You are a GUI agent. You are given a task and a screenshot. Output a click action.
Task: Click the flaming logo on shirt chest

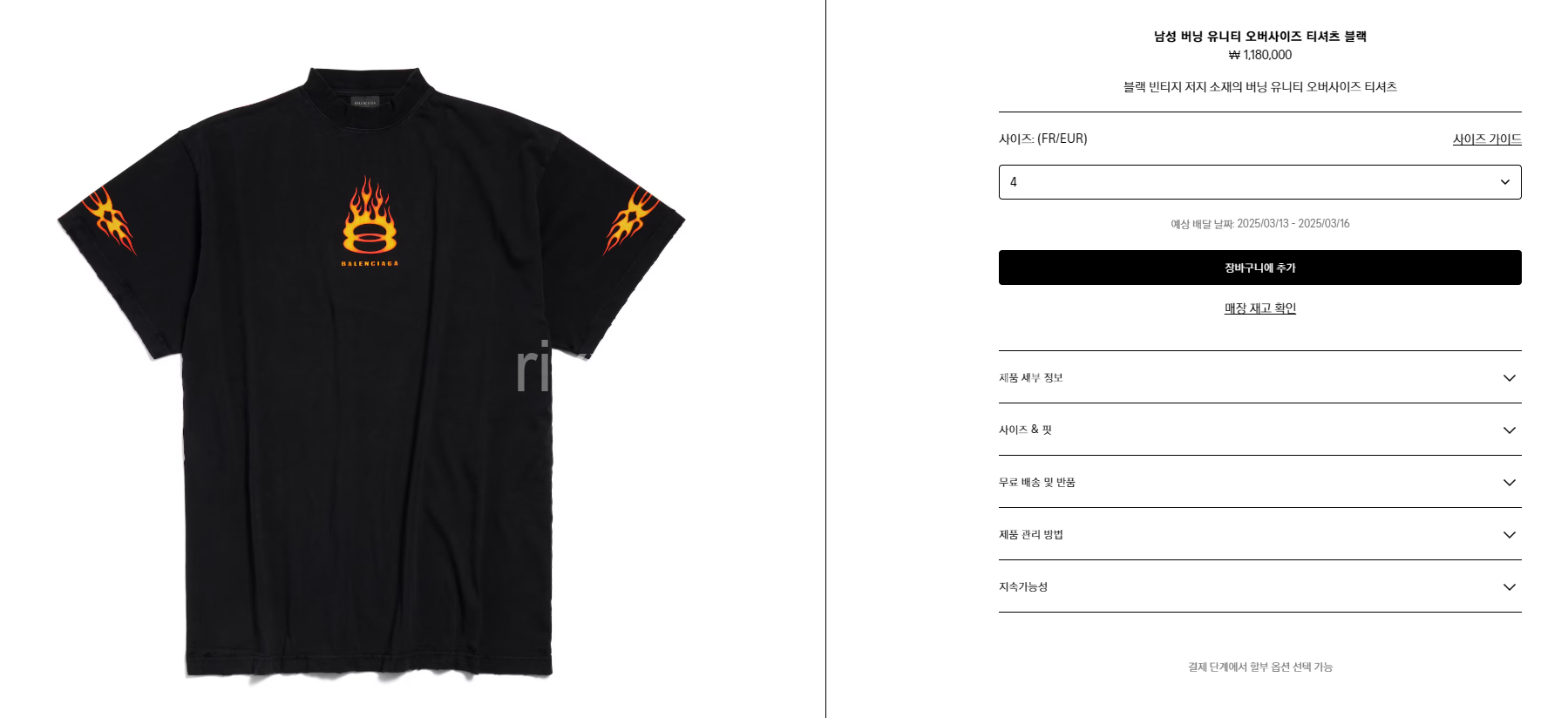point(370,220)
